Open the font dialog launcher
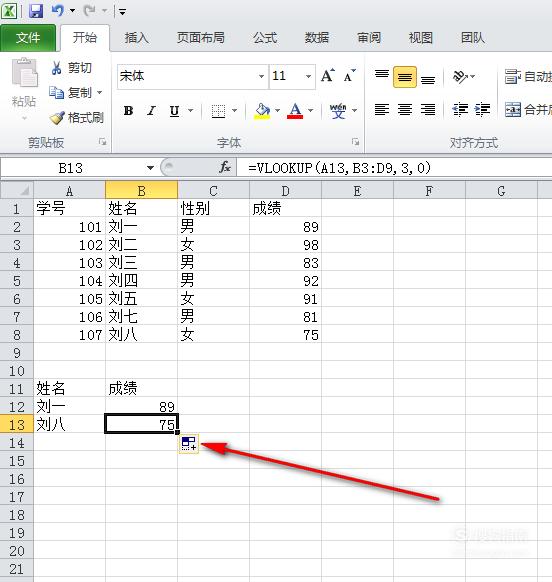 [x=355, y=142]
